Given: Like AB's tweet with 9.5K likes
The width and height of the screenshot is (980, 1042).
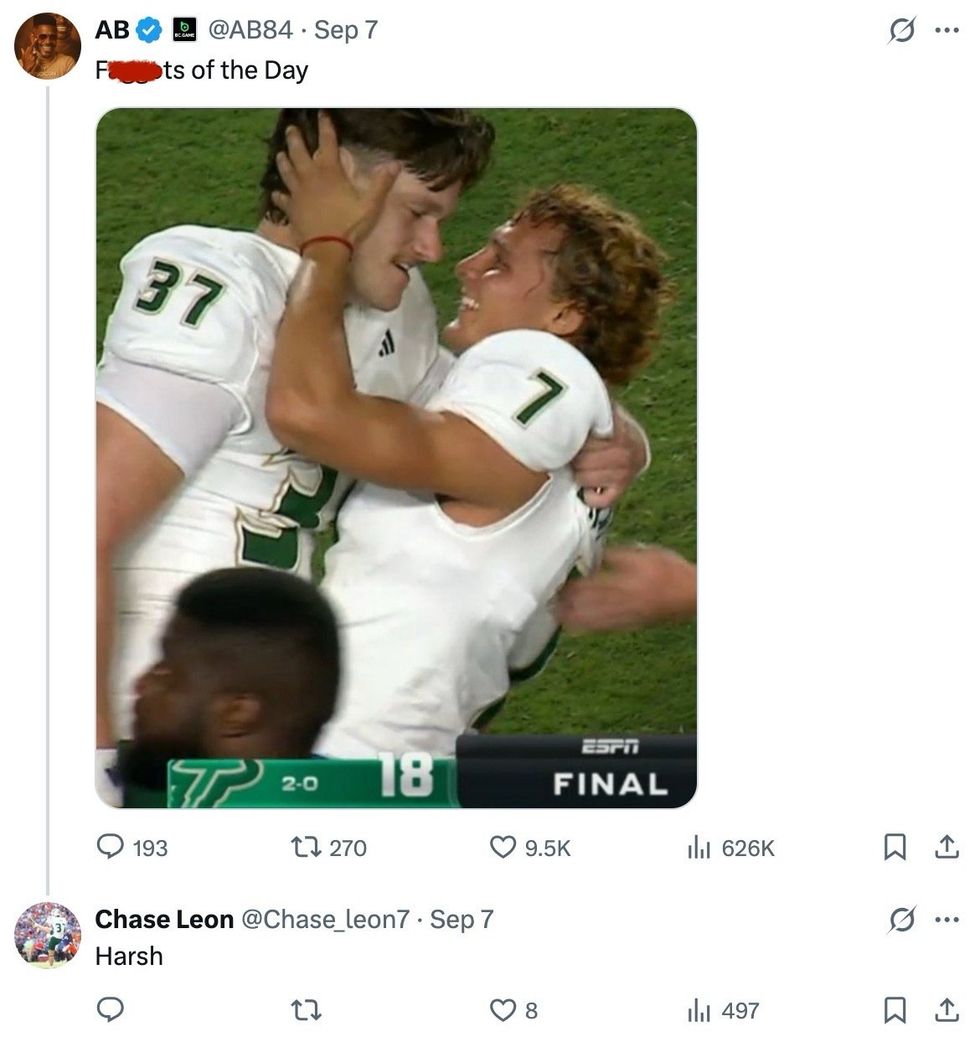Looking at the screenshot, I should click(502, 847).
